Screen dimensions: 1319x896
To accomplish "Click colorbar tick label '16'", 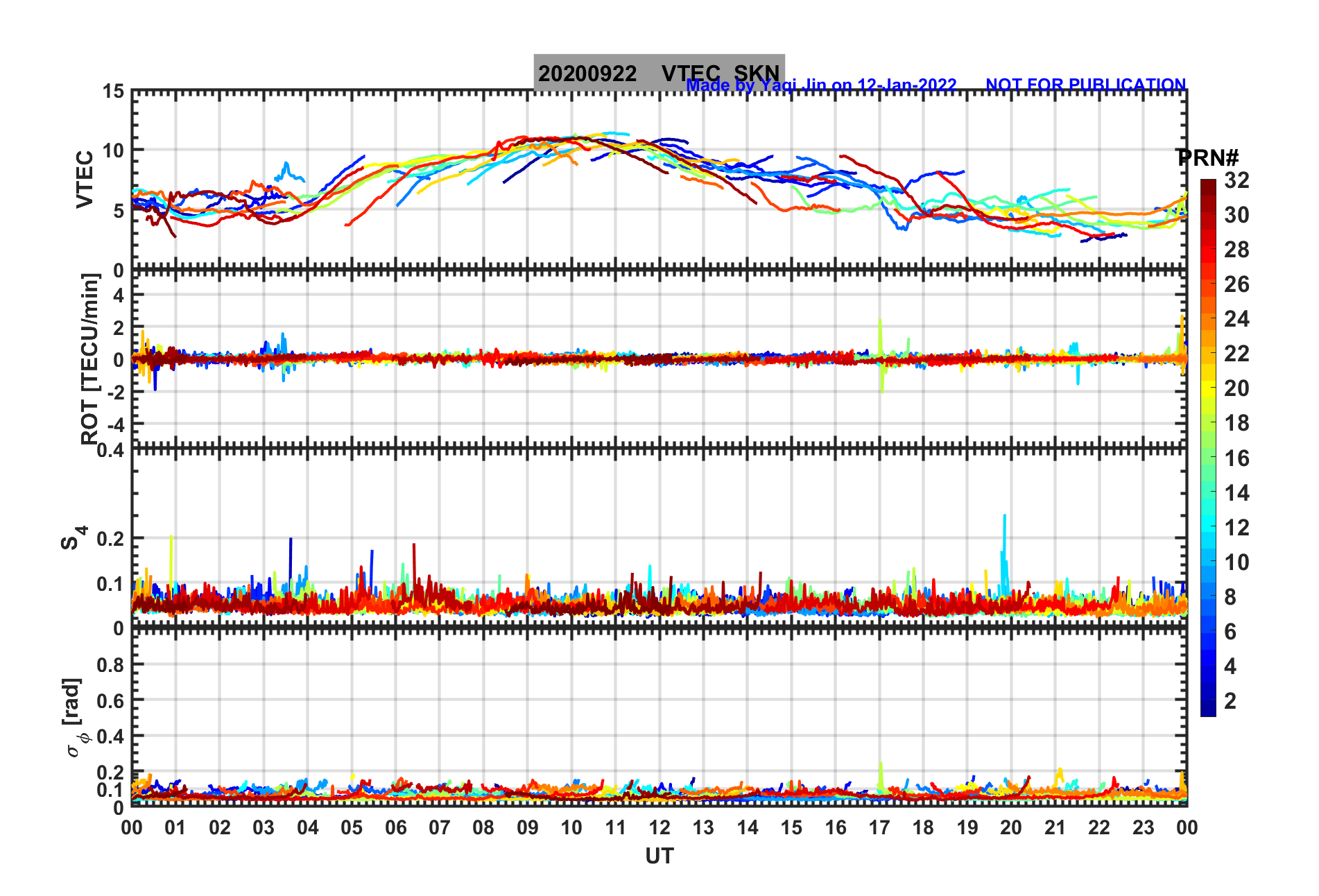I will [1236, 458].
